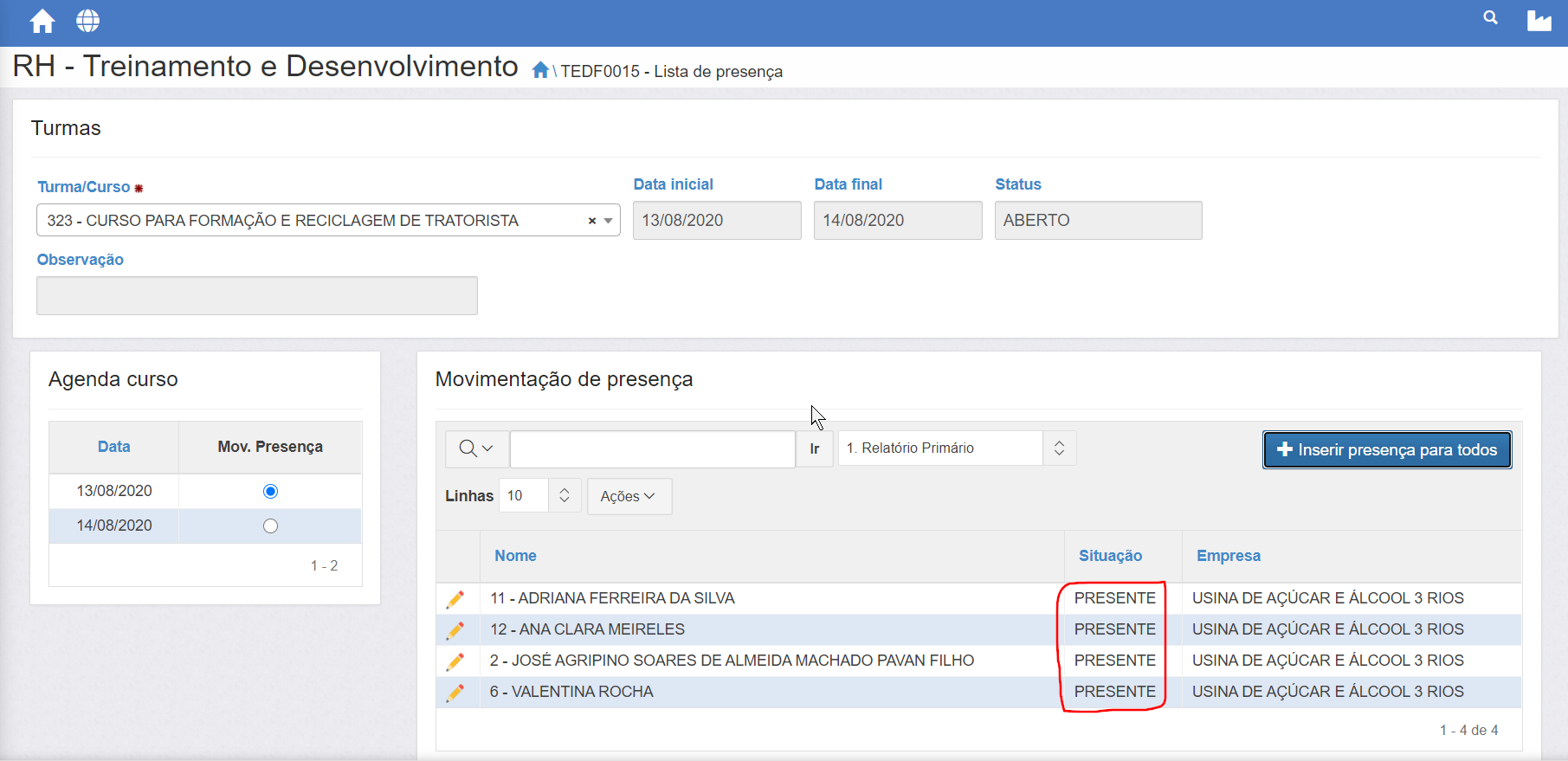This screenshot has width=1568, height=761.
Task: Click the Data final field
Action: [898, 220]
